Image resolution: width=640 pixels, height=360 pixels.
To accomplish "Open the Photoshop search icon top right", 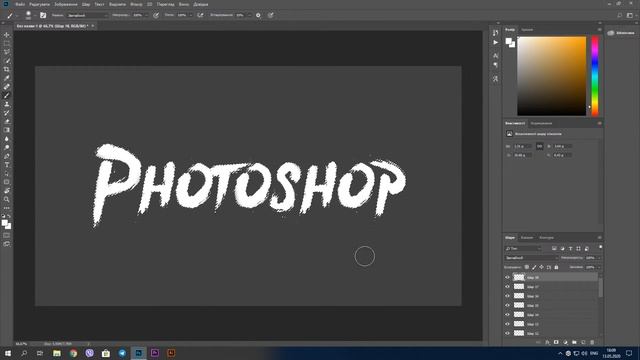I will point(620,15).
